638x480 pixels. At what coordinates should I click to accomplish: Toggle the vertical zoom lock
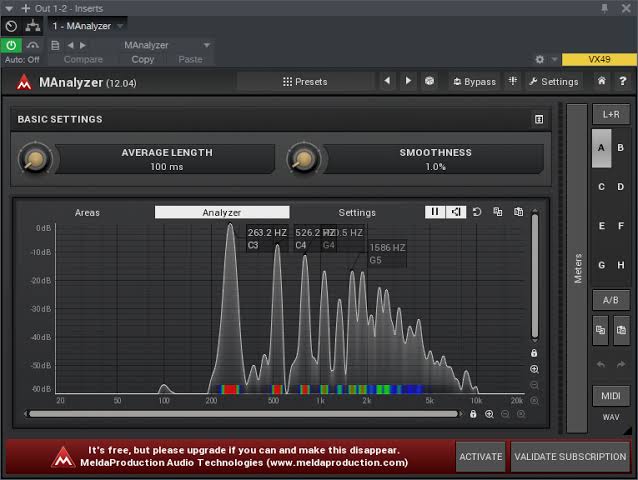534,353
